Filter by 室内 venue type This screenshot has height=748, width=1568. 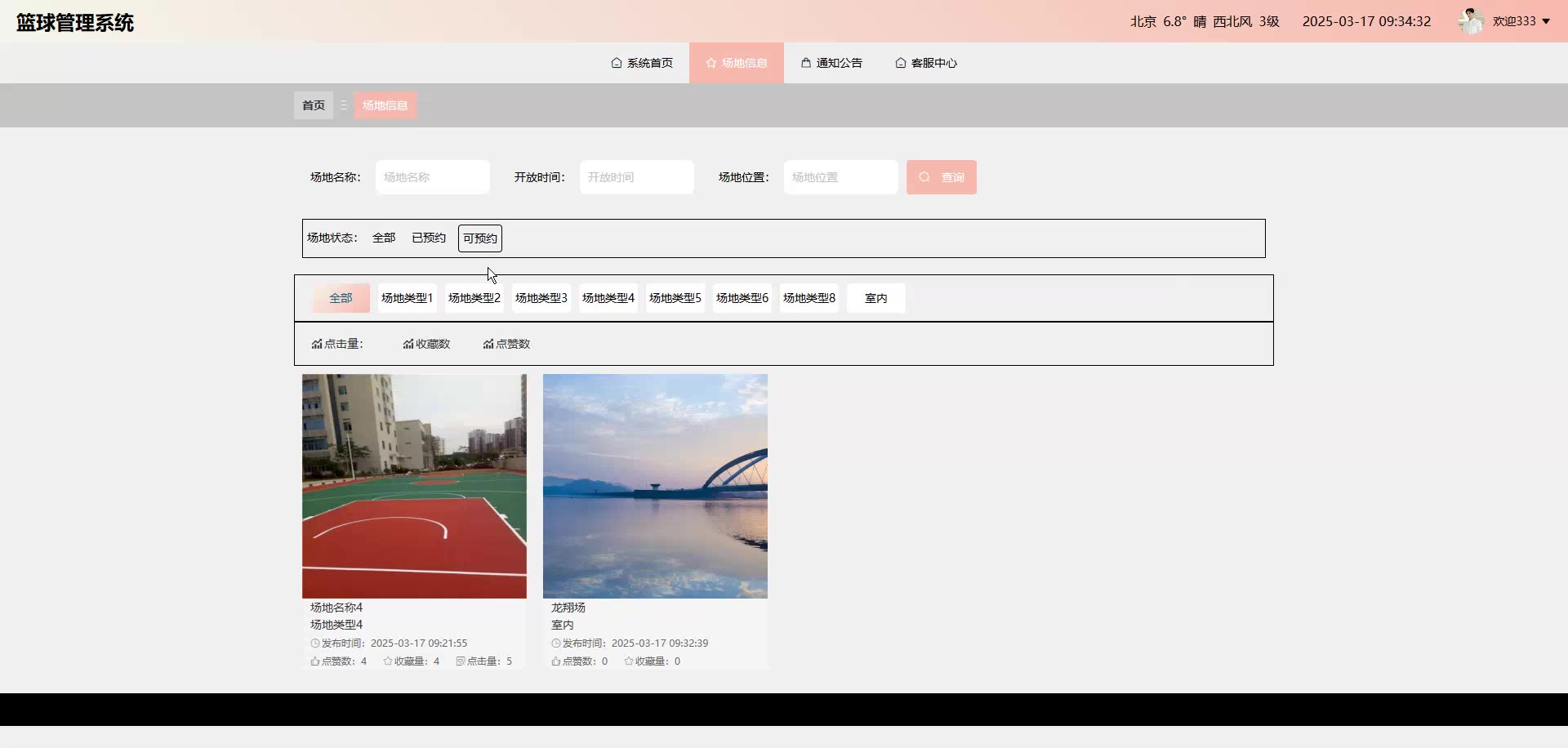(x=875, y=299)
